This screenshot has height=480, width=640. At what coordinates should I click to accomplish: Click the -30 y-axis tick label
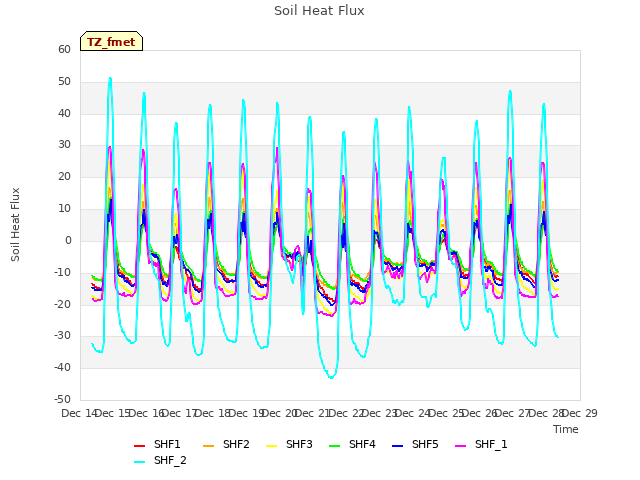(63, 336)
